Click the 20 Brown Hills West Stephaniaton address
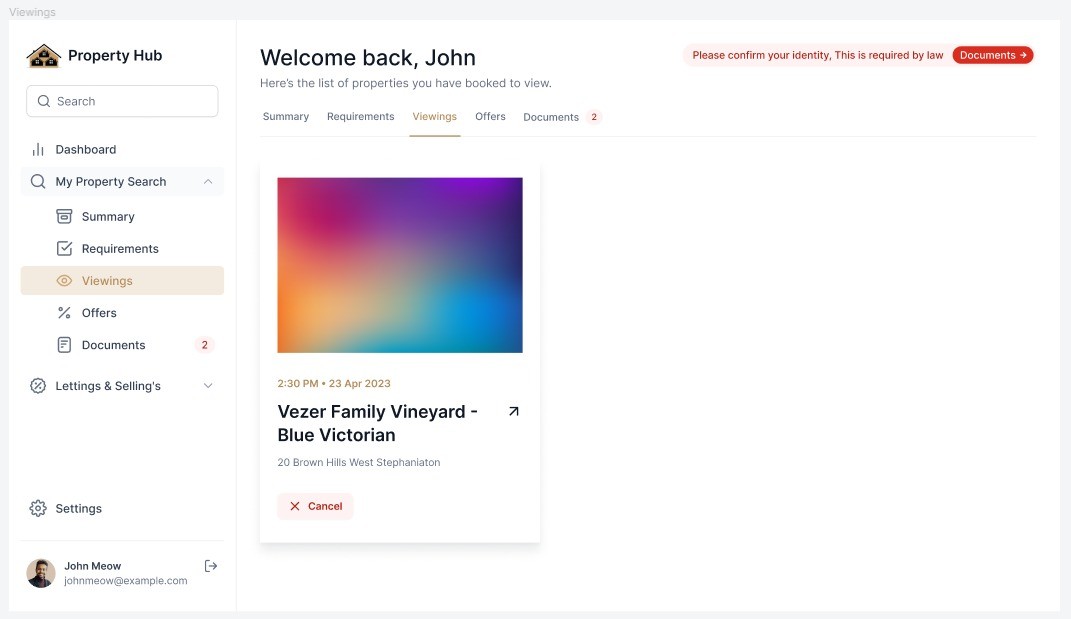Image resolution: width=1071 pixels, height=619 pixels. point(359,463)
